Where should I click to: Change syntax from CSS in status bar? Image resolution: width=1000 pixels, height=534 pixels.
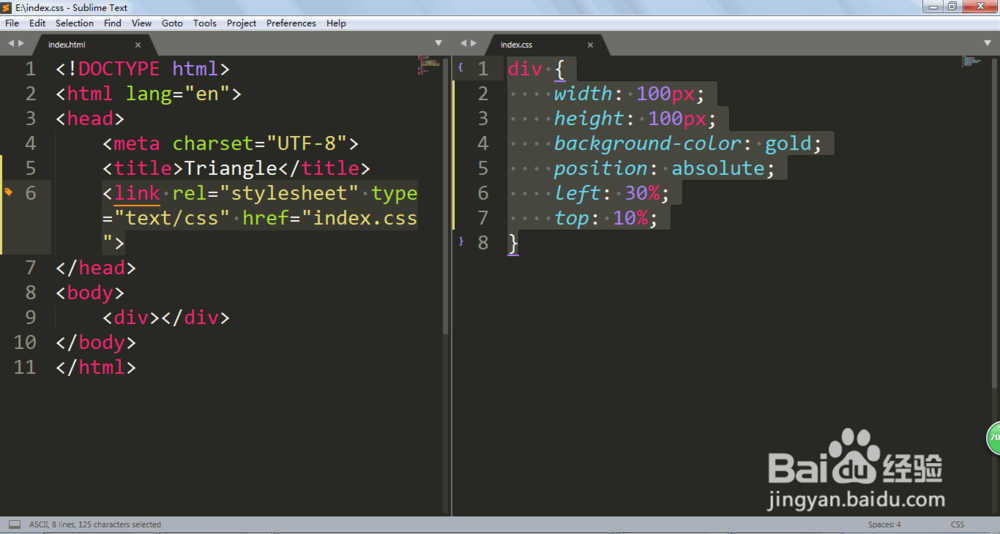coord(957,524)
